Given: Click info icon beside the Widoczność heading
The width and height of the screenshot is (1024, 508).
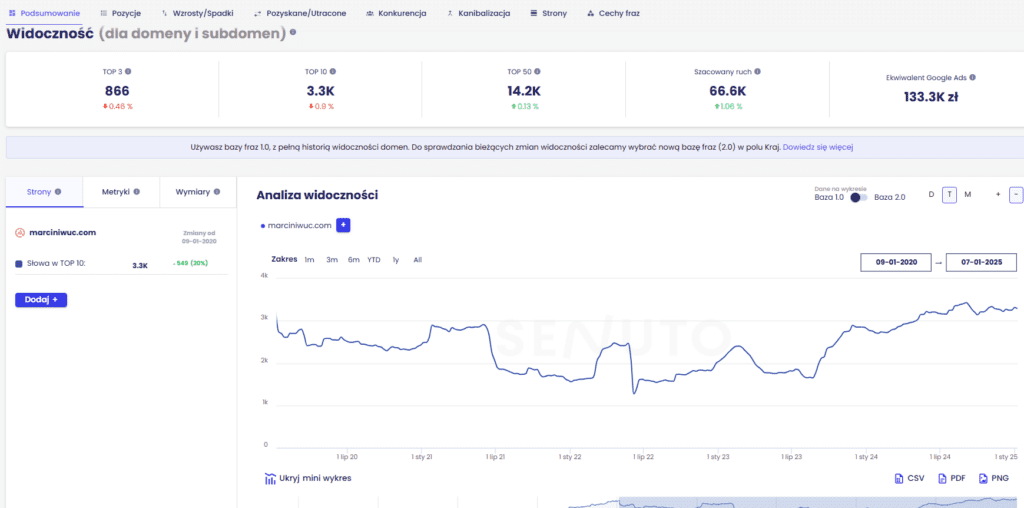Looking at the screenshot, I should pyautogui.click(x=293, y=32).
